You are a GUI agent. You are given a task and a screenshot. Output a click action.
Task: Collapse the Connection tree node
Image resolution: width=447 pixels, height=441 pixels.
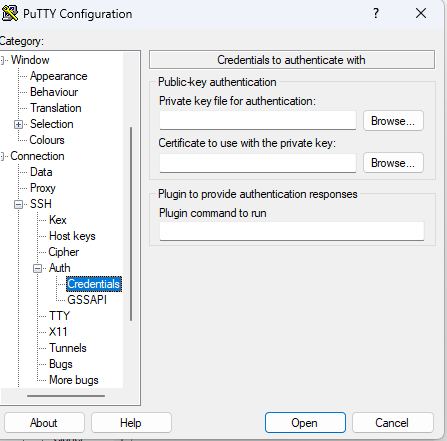(x=3, y=156)
